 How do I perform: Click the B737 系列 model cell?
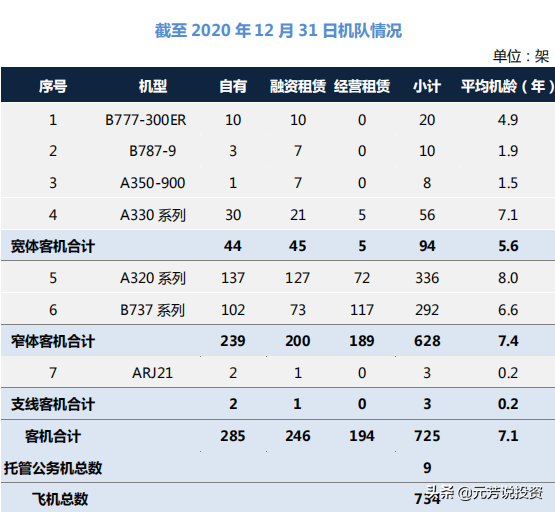point(153,310)
